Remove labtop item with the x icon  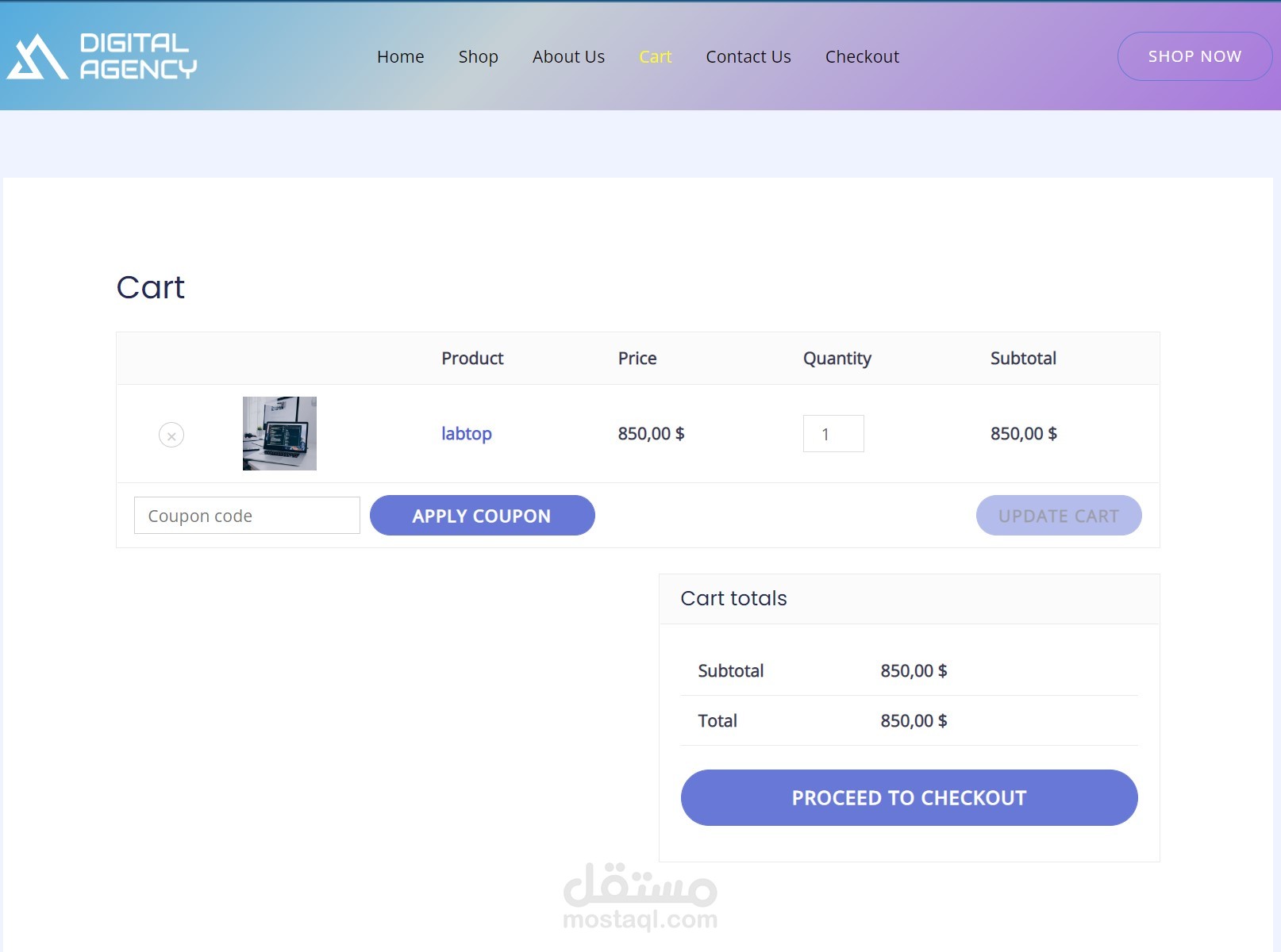click(171, 435)
